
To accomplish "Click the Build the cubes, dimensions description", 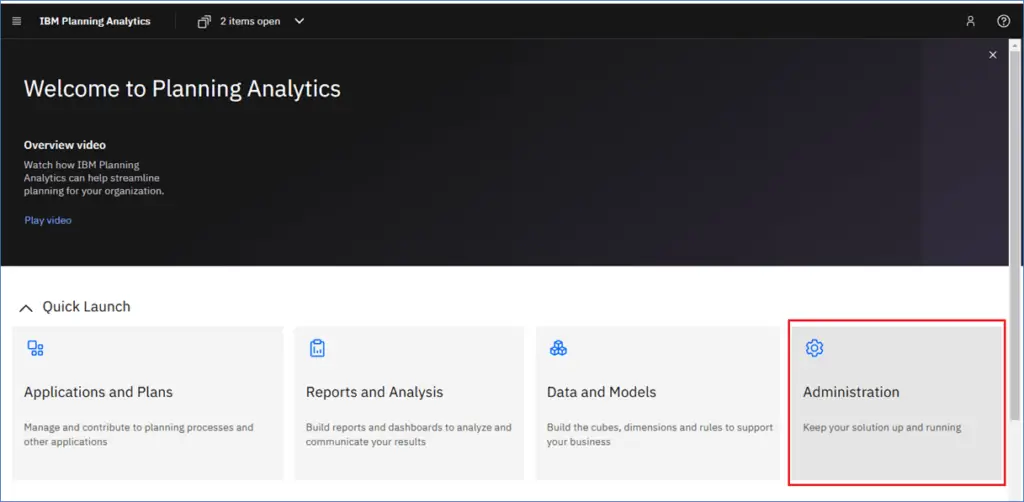I will (x=660, y=435).
